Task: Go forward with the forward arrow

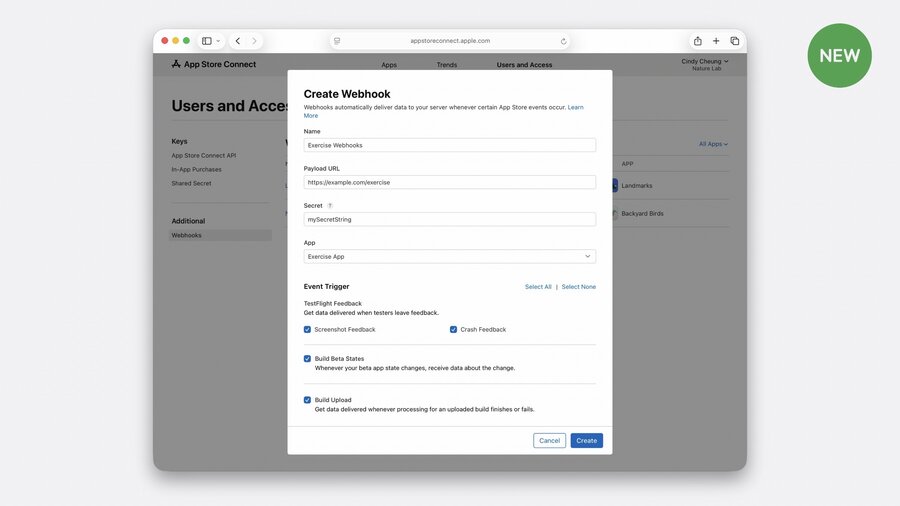Action: pos(254,41)
